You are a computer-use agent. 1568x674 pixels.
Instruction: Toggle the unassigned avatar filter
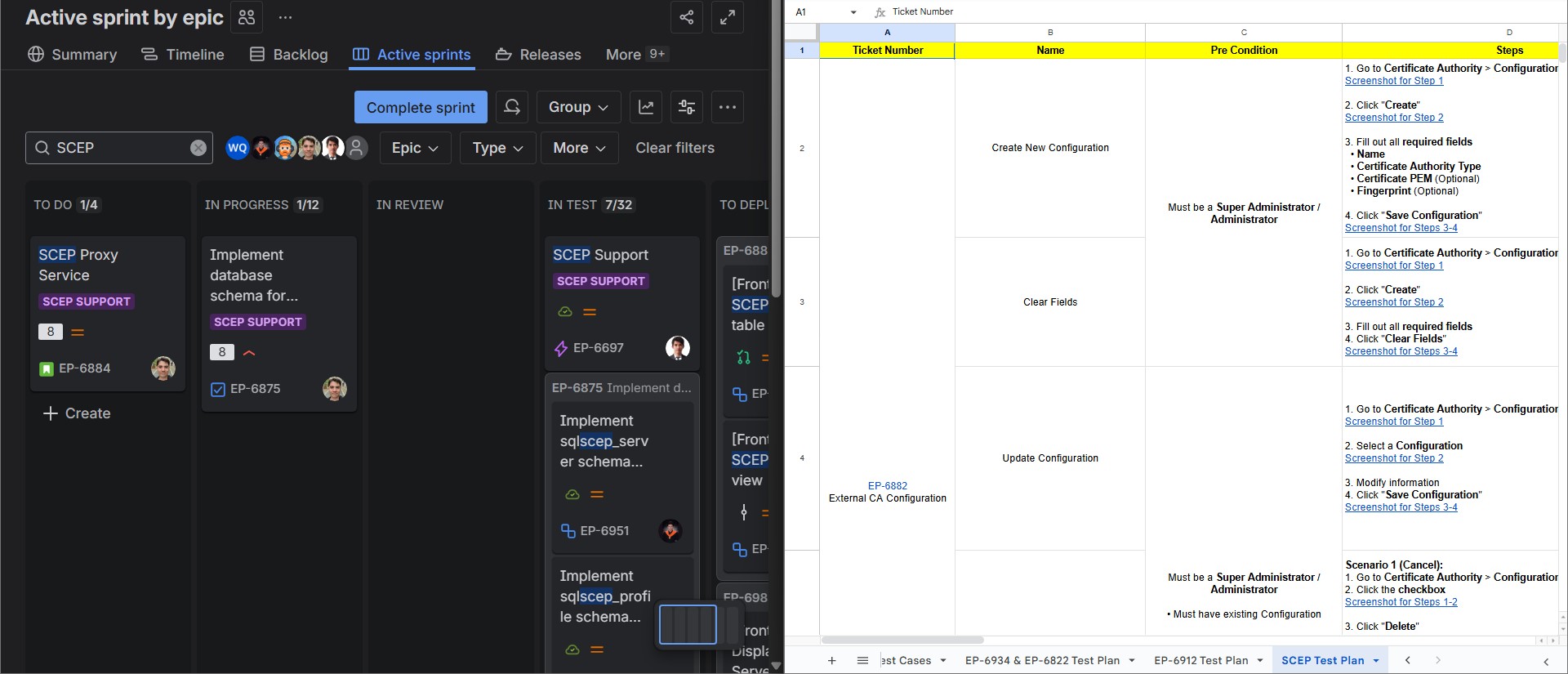[356, 148]
